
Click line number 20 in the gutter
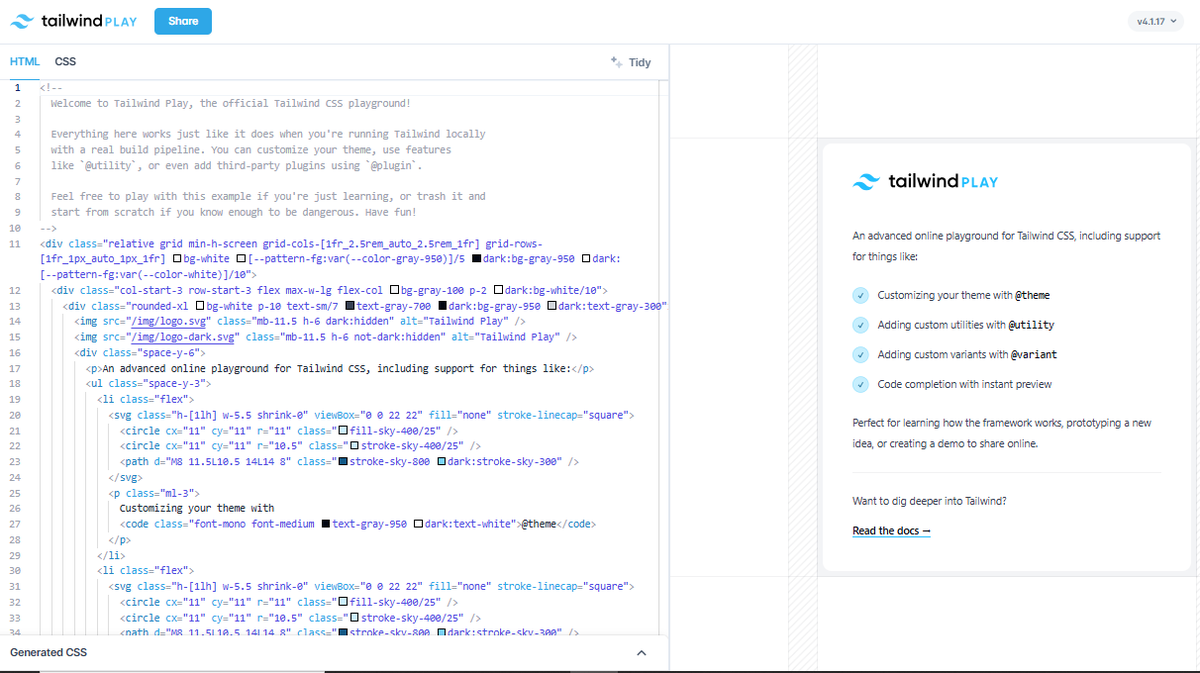(15, 415)
